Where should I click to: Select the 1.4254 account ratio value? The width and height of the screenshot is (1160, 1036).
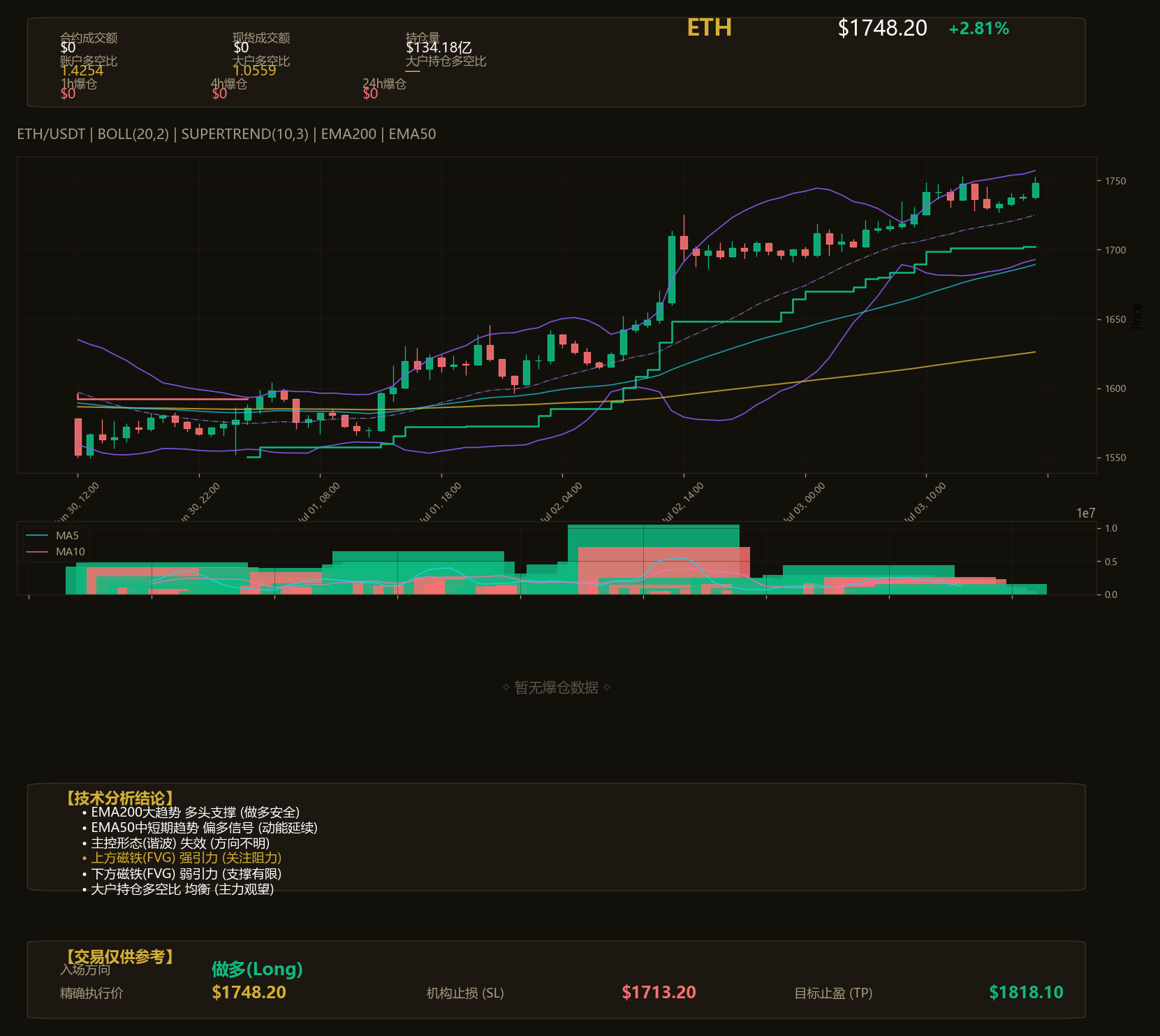coord(82,71)
